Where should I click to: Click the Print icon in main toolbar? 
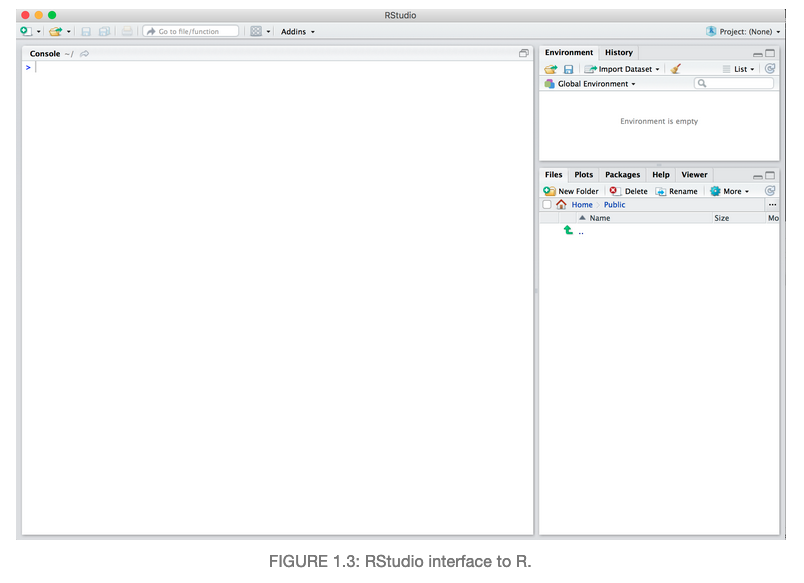(x=127, y=31)
